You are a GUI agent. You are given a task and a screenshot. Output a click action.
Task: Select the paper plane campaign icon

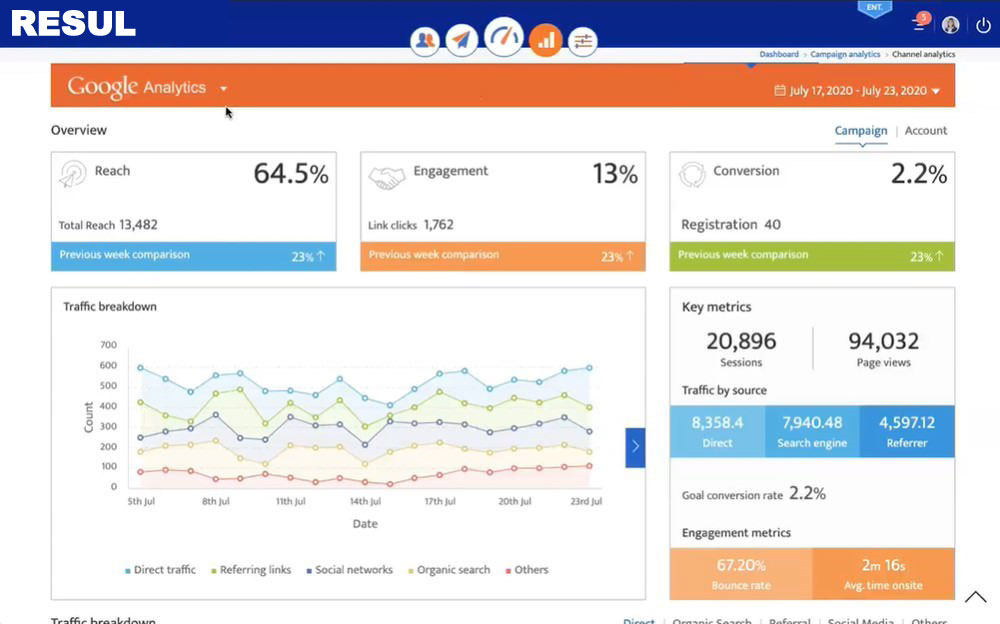pos(461,40)
